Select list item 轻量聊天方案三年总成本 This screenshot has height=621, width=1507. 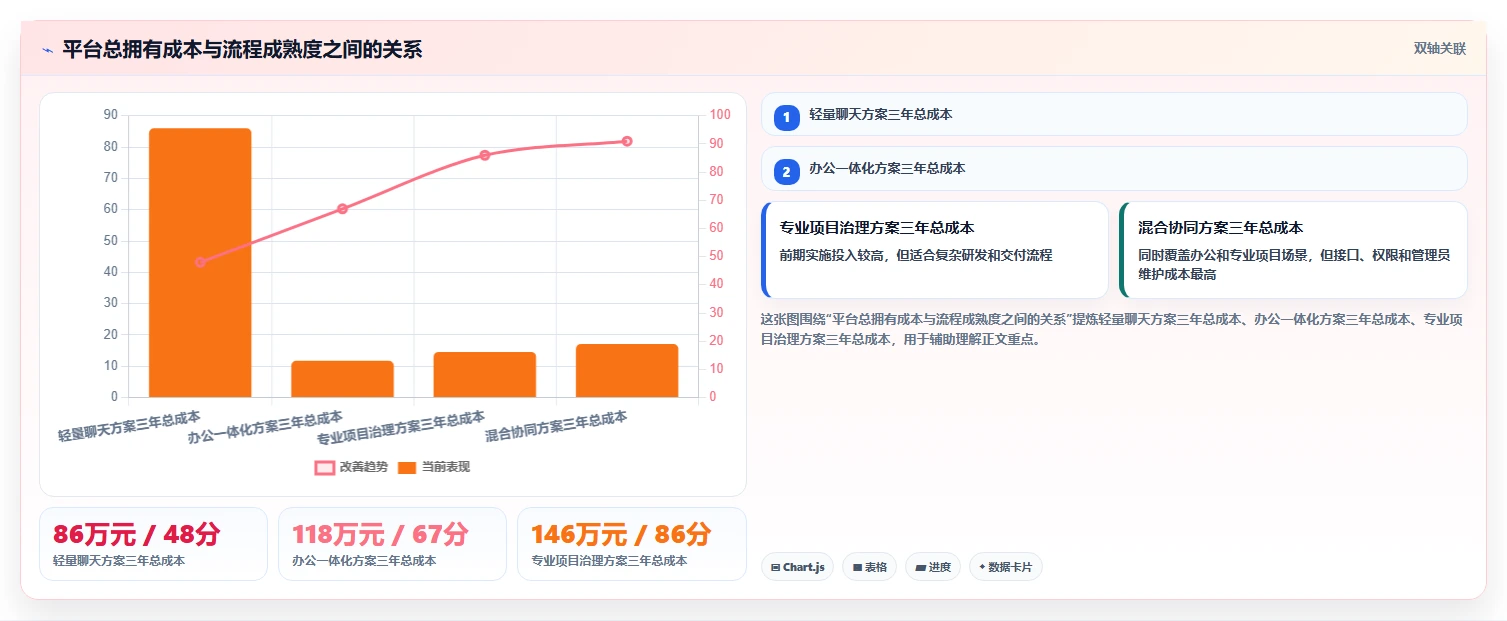pos(1114,114)
